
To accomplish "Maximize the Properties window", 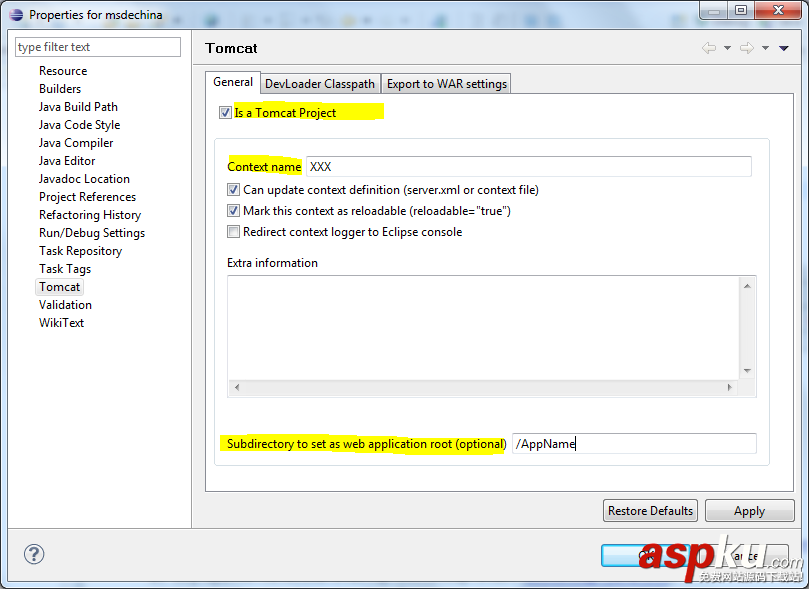I will (x=741, y=11).
